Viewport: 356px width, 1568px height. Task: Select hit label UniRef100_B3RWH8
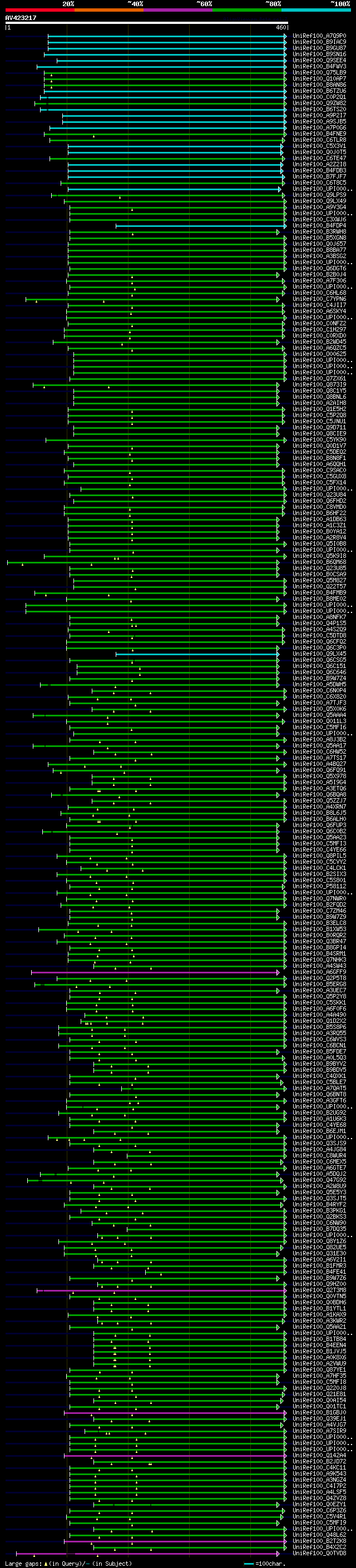point(319,232)
